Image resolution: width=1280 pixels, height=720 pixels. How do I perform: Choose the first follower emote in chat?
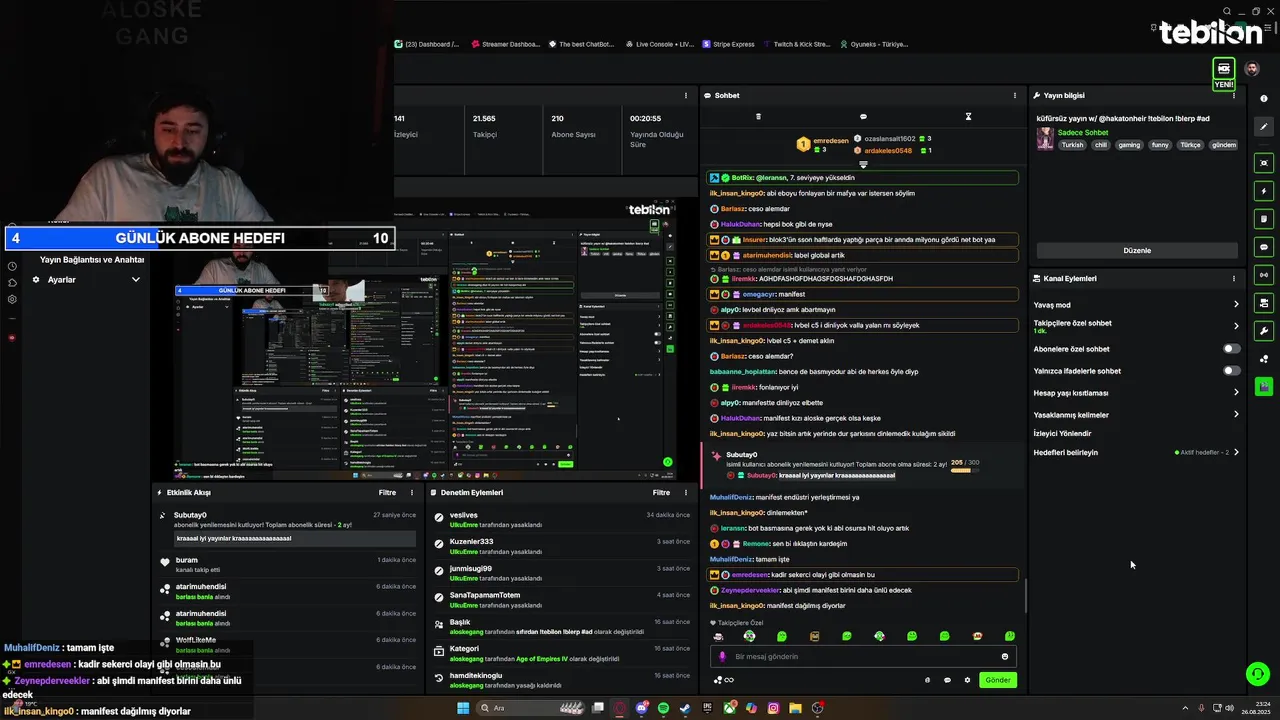coord(717,637)
